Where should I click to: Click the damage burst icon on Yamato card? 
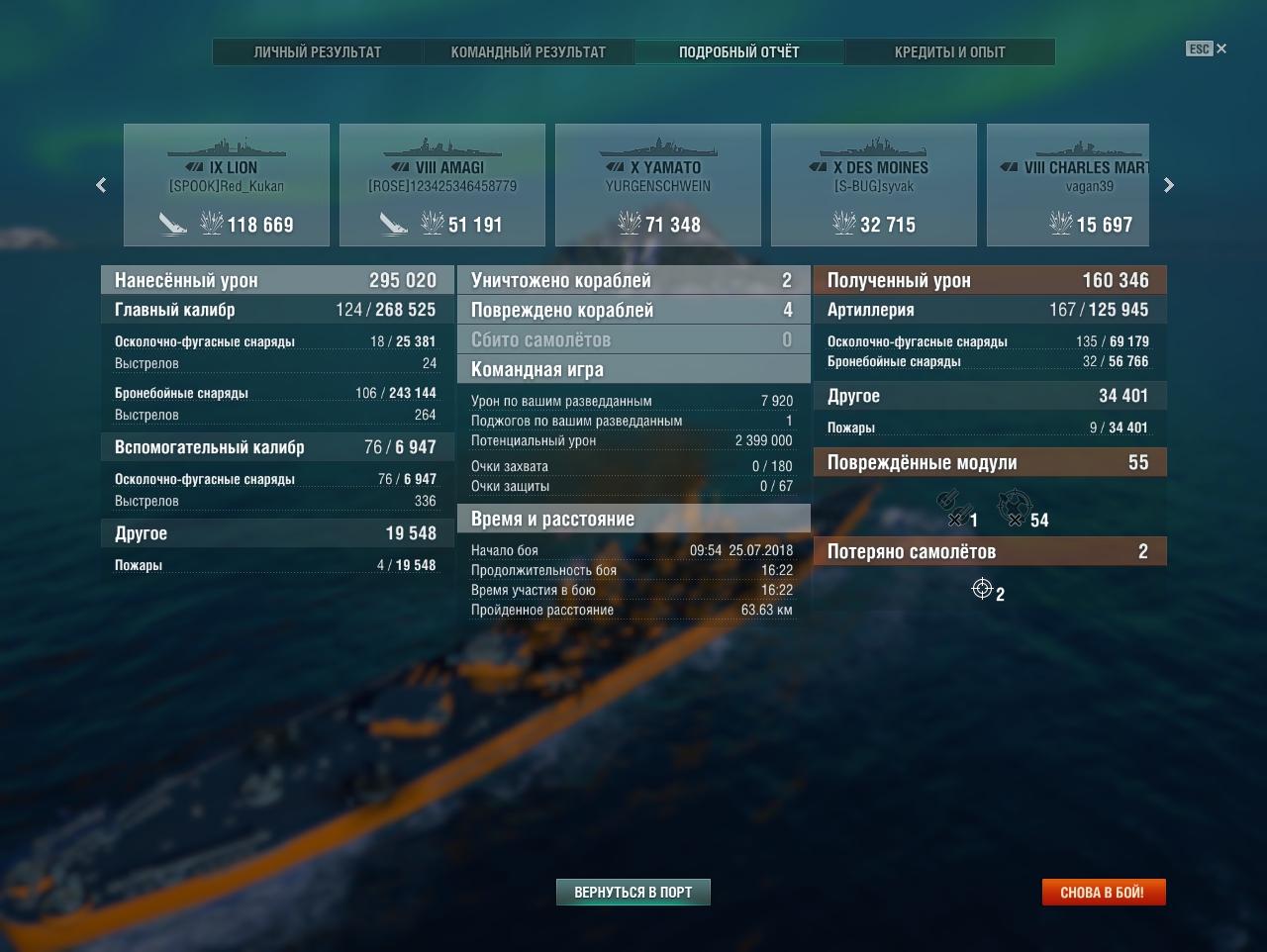(629, 224)
